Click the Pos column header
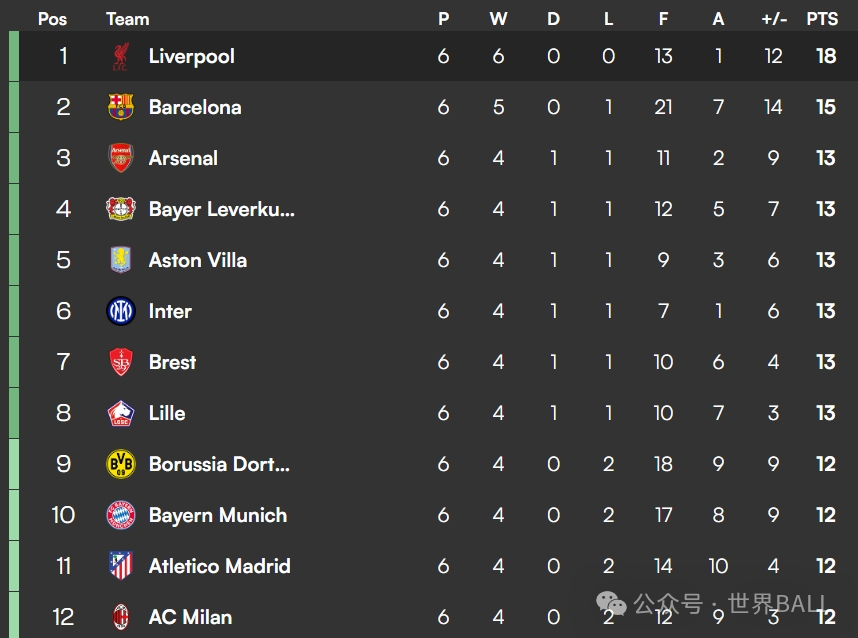Viewport: 858px width, 638px height. pos(53,19)
